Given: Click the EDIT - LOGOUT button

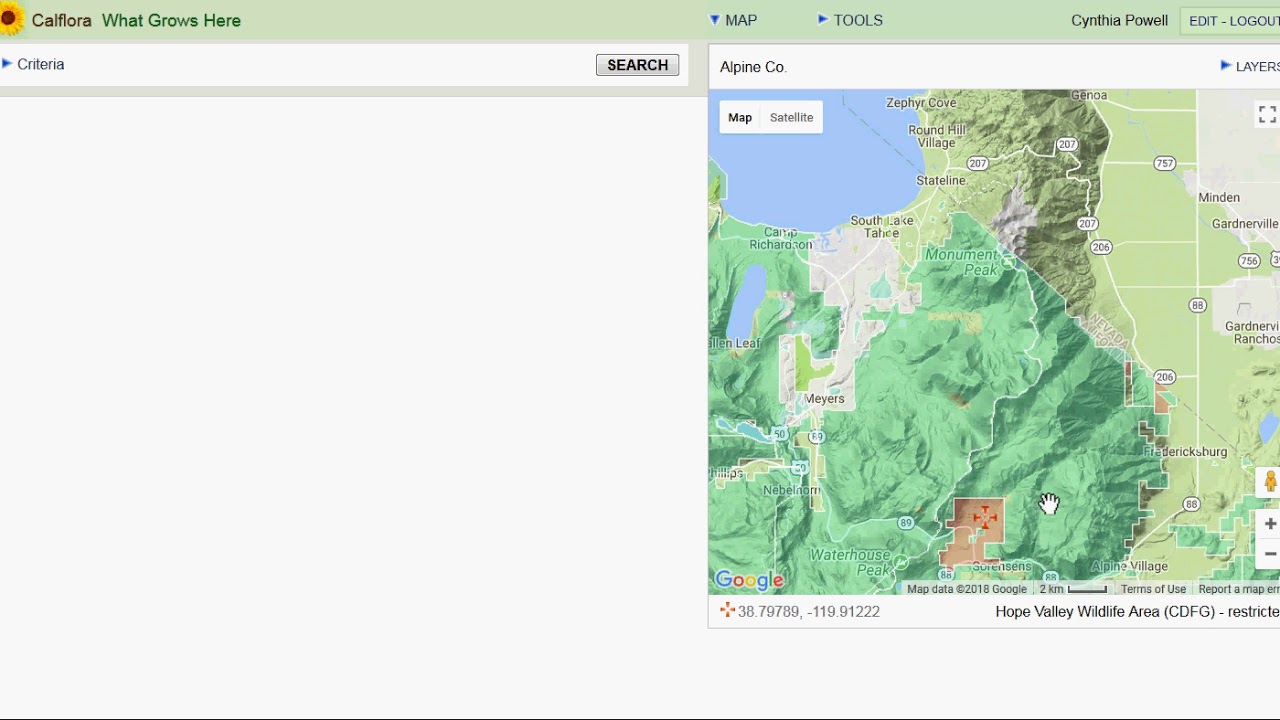Looking at the screenshot, I should tap(1233, 21).
